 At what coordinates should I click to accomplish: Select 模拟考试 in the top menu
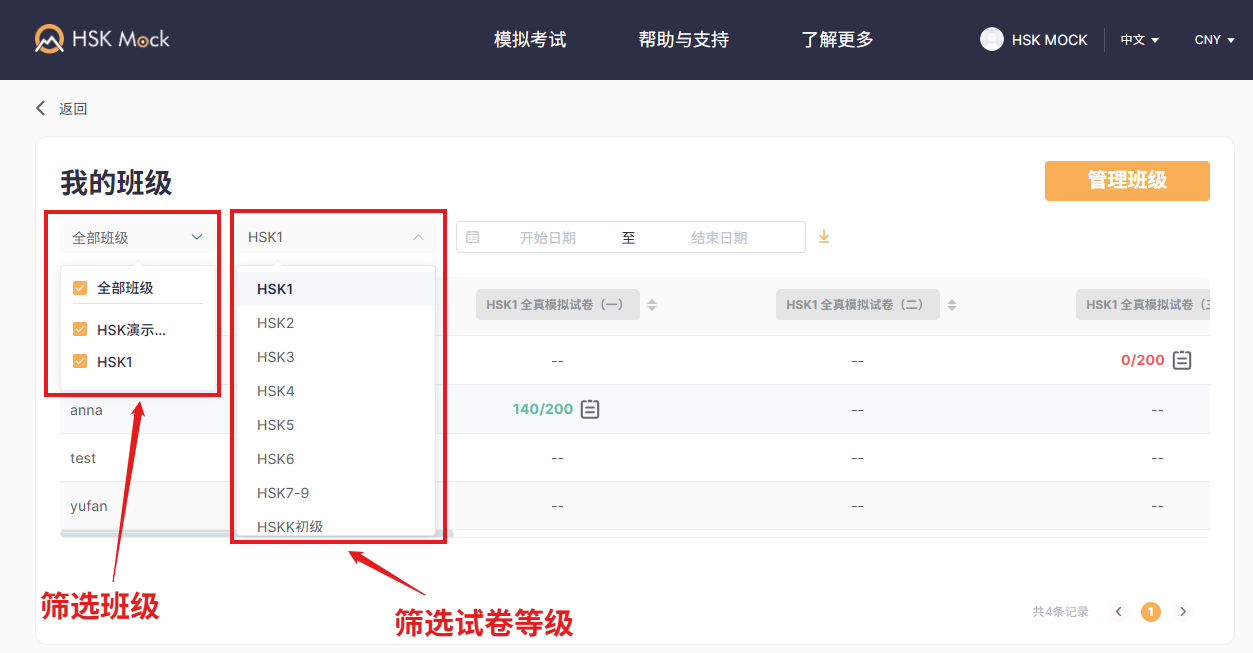(529, 39)
